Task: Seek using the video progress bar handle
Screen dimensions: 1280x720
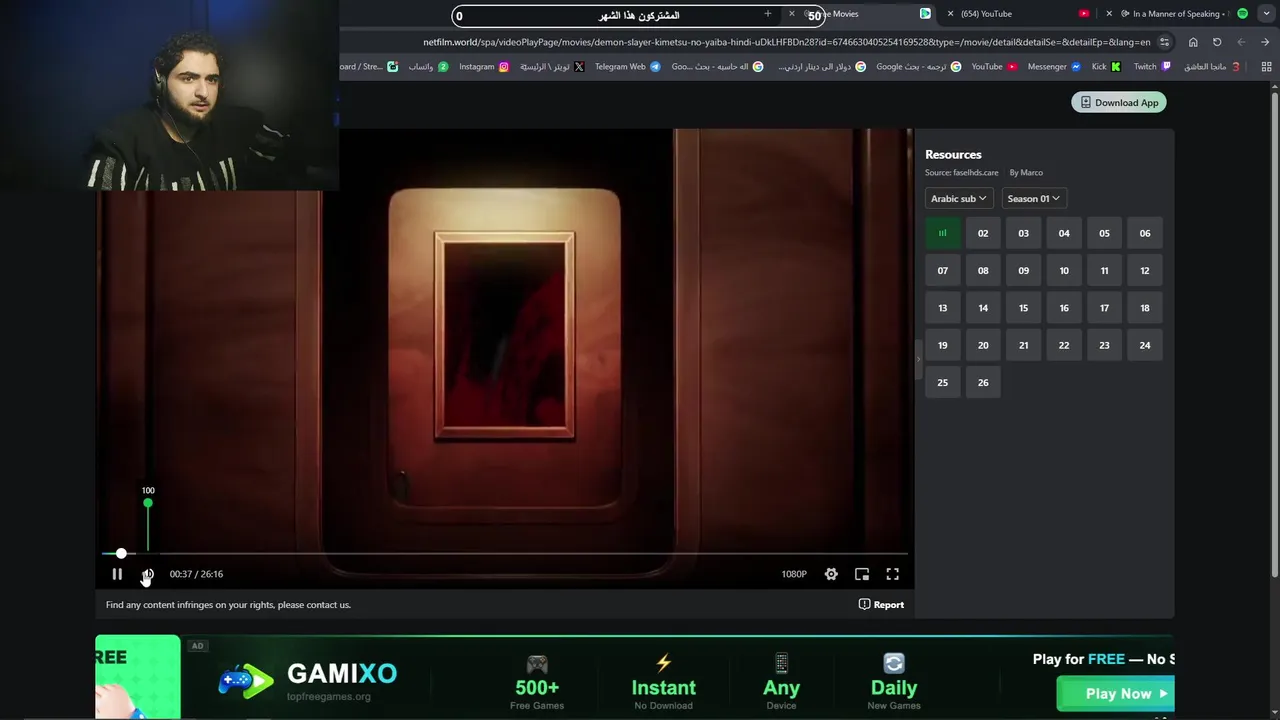Action: point(121,553)
